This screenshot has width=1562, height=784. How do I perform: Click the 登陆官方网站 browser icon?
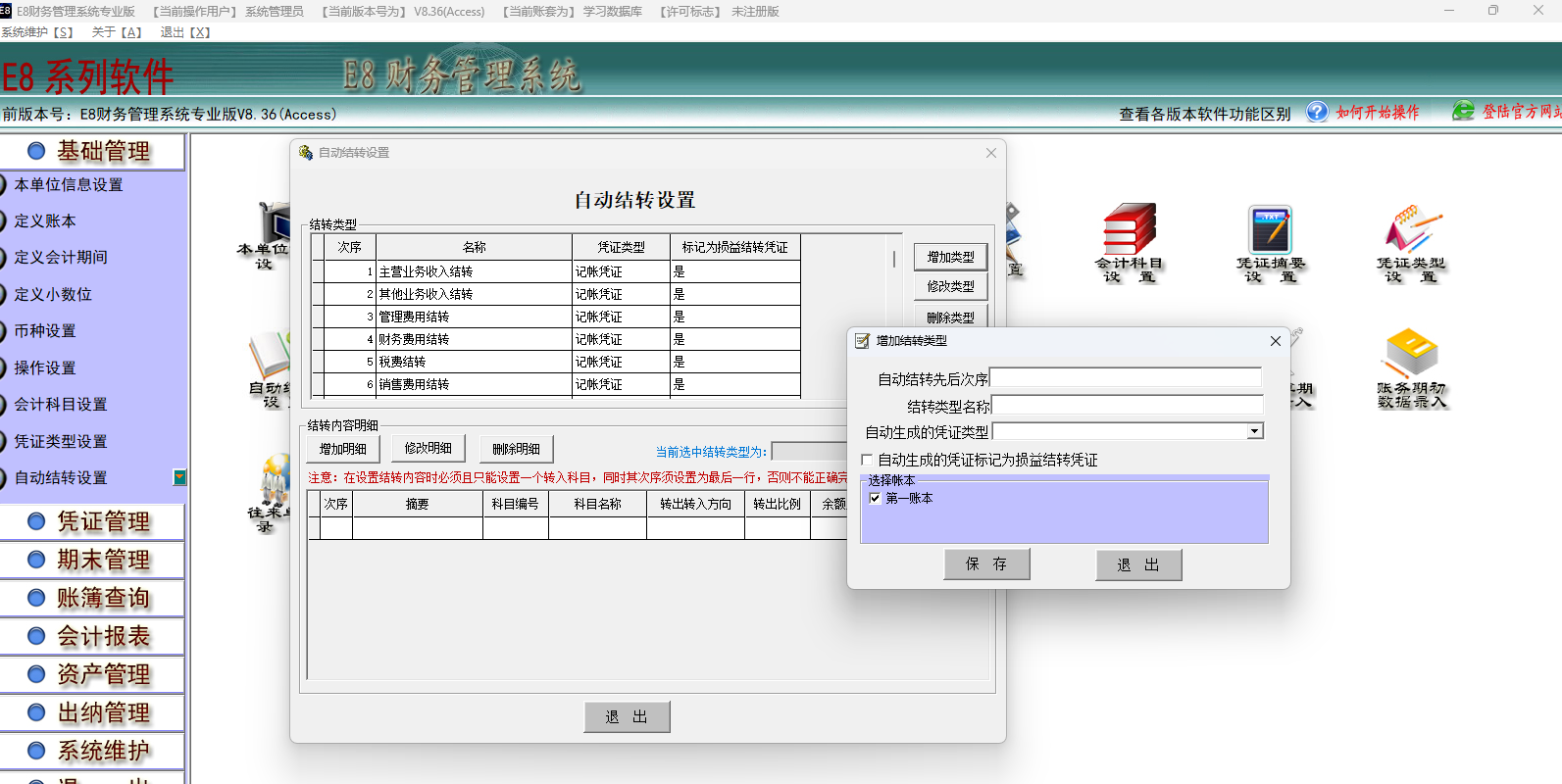coord(1463,112)
